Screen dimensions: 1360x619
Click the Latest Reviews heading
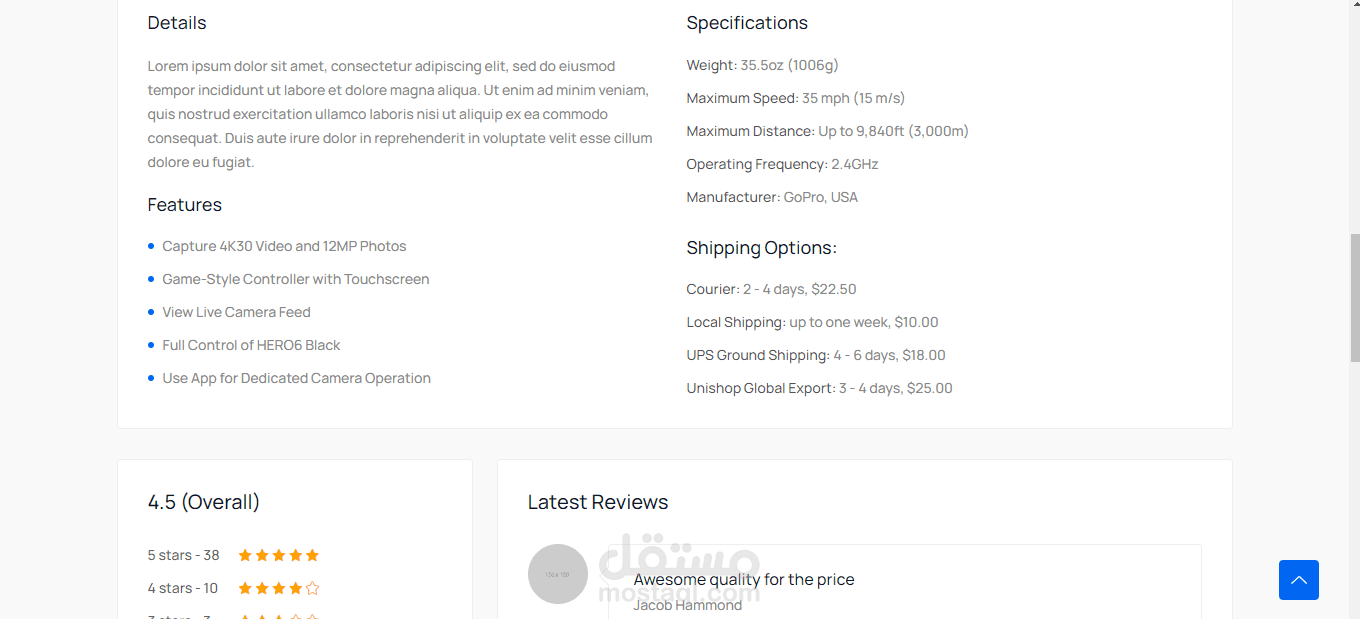[598, 502]
